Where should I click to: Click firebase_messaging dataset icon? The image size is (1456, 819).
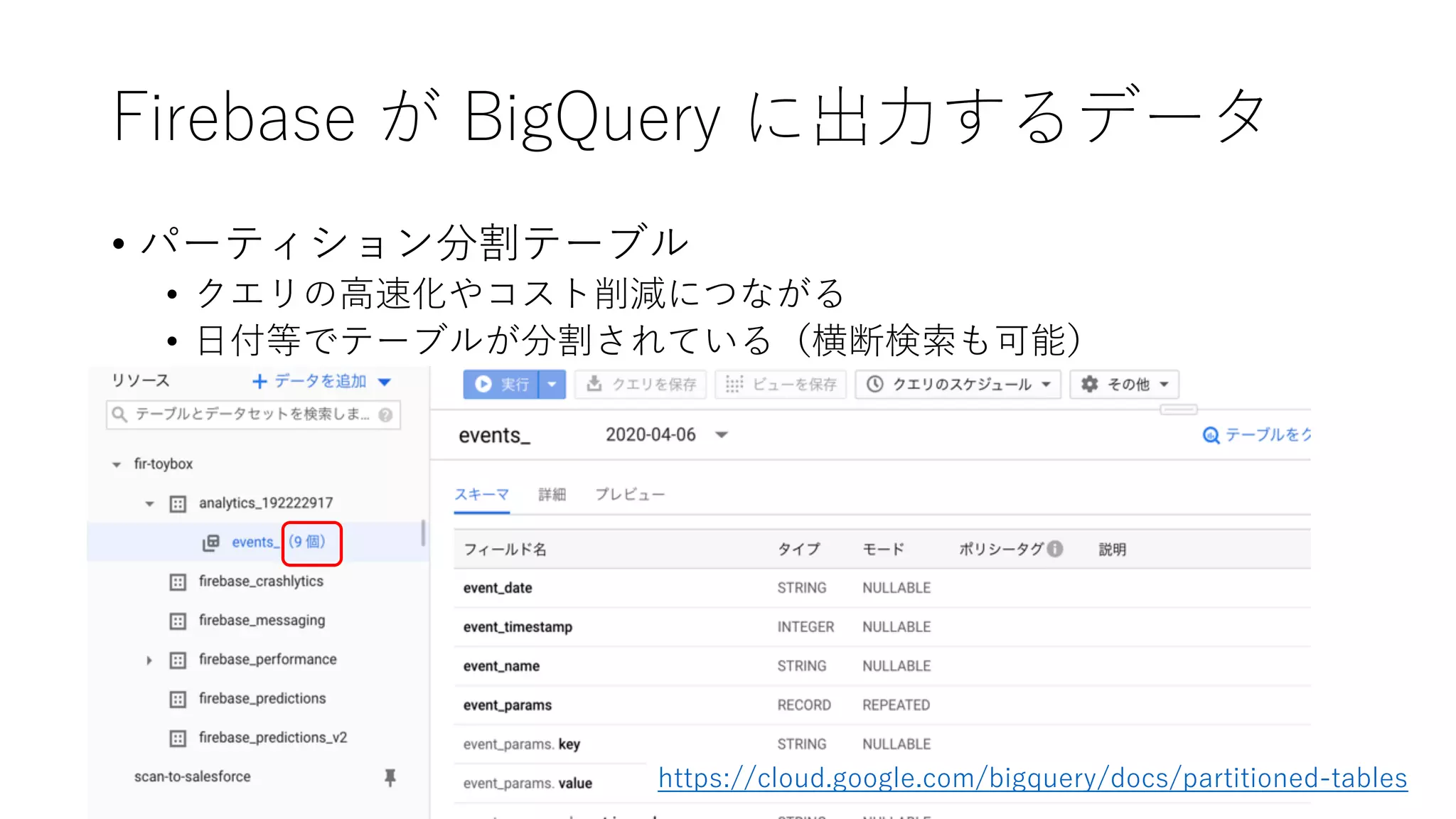coord(178,621)
